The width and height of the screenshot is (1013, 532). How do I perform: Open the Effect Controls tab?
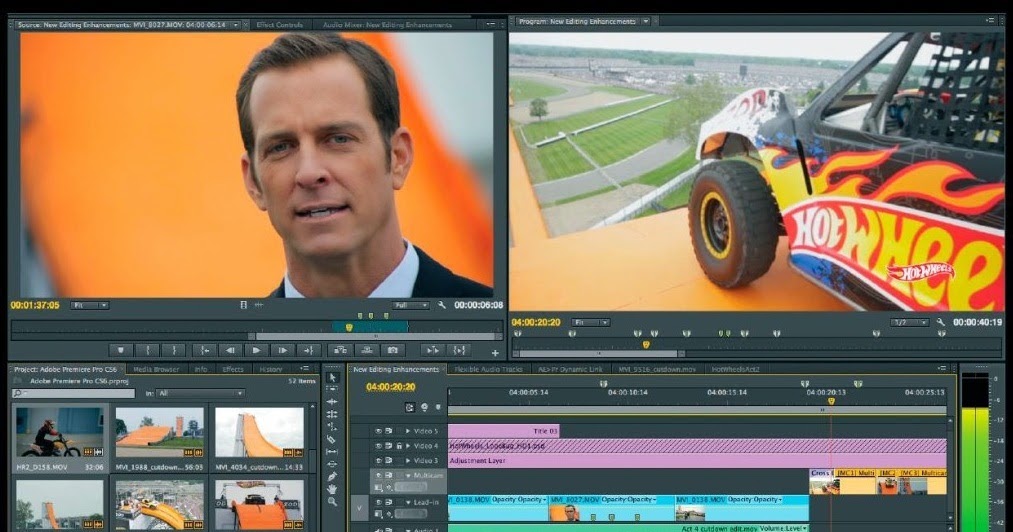(x=280, y=25)
